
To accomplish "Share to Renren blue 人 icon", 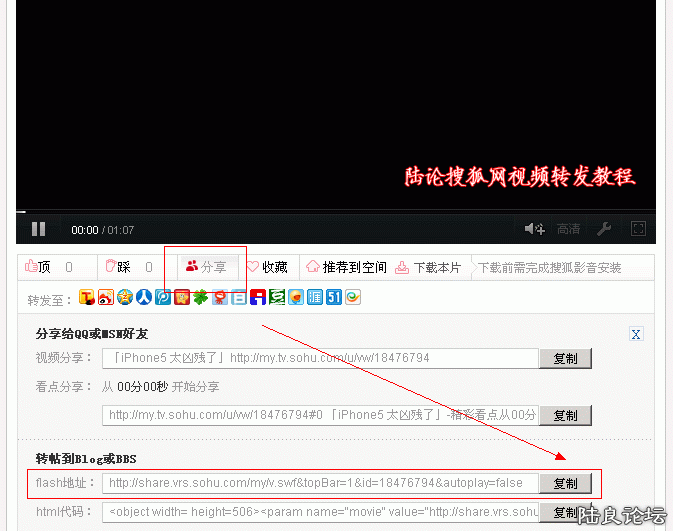I will click(144, 297).
